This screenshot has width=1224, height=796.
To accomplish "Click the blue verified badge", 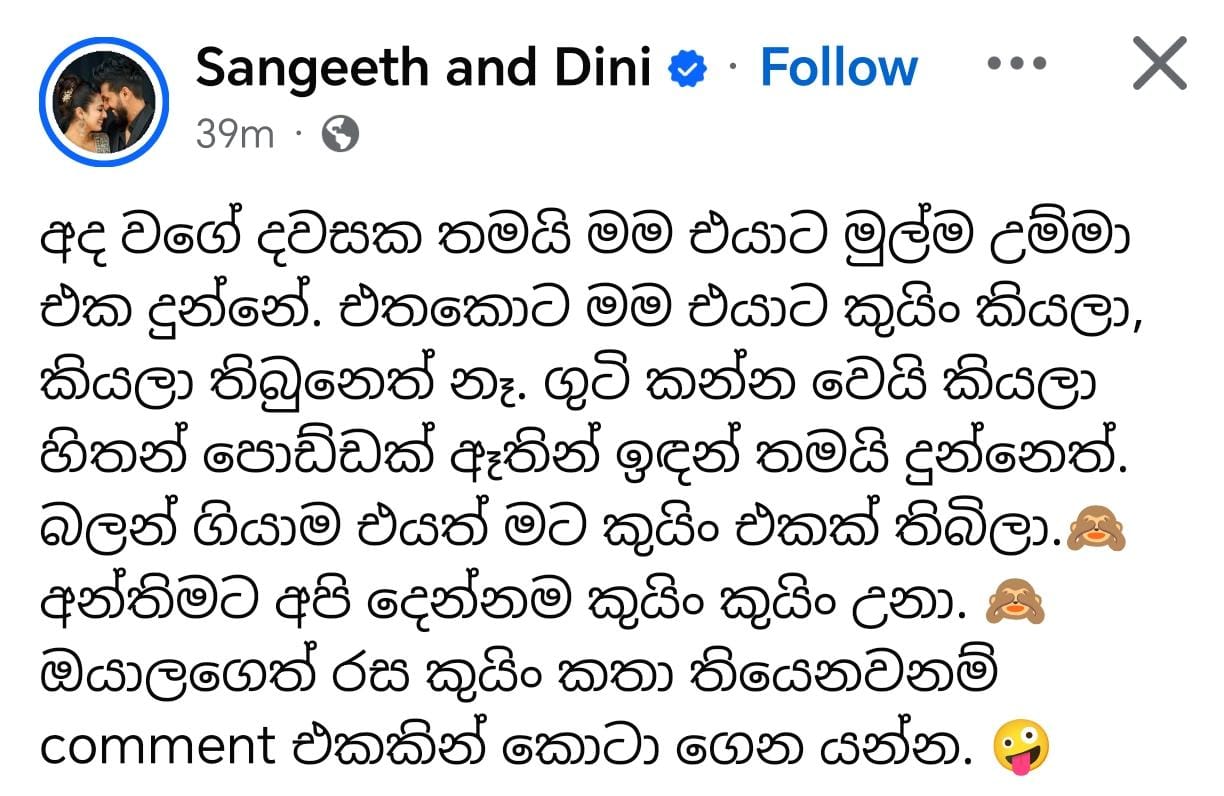I will click(688, 68).
